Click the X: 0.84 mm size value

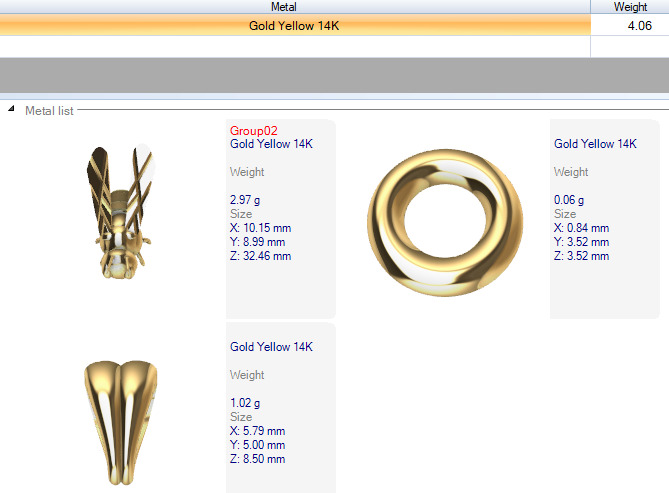click(581, 228)
